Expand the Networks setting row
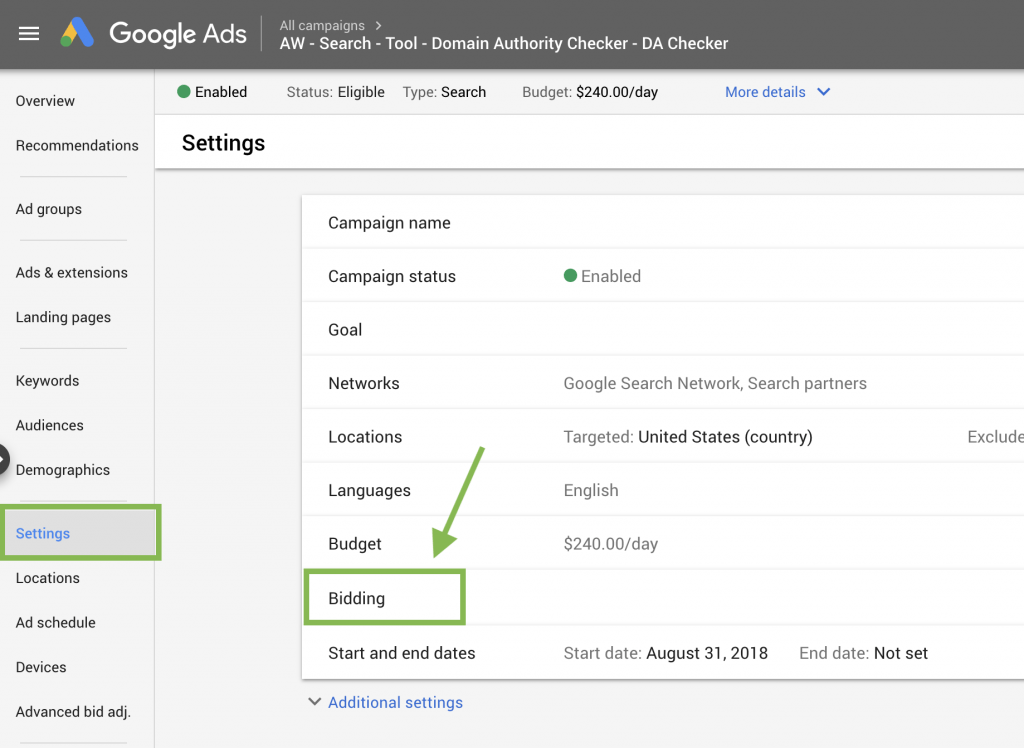Viewport: 1024px width, 748px height. [663, 383]
